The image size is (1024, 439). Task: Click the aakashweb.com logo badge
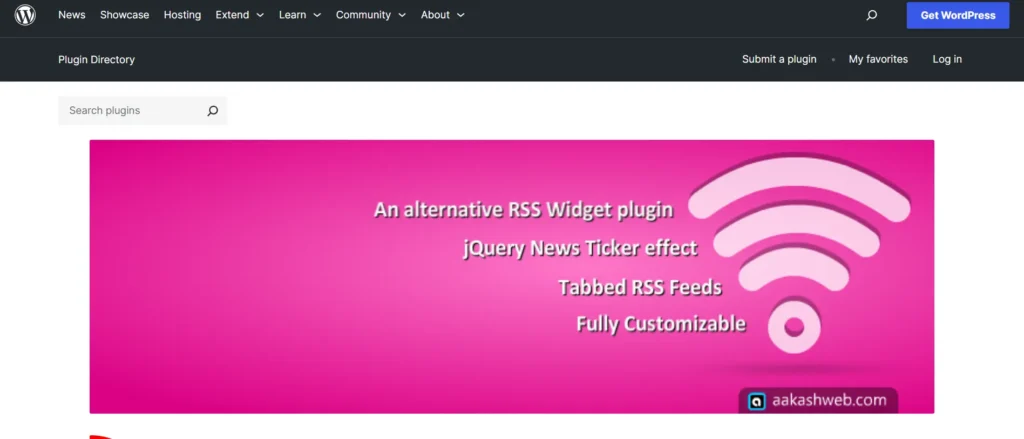click(818, 400)
